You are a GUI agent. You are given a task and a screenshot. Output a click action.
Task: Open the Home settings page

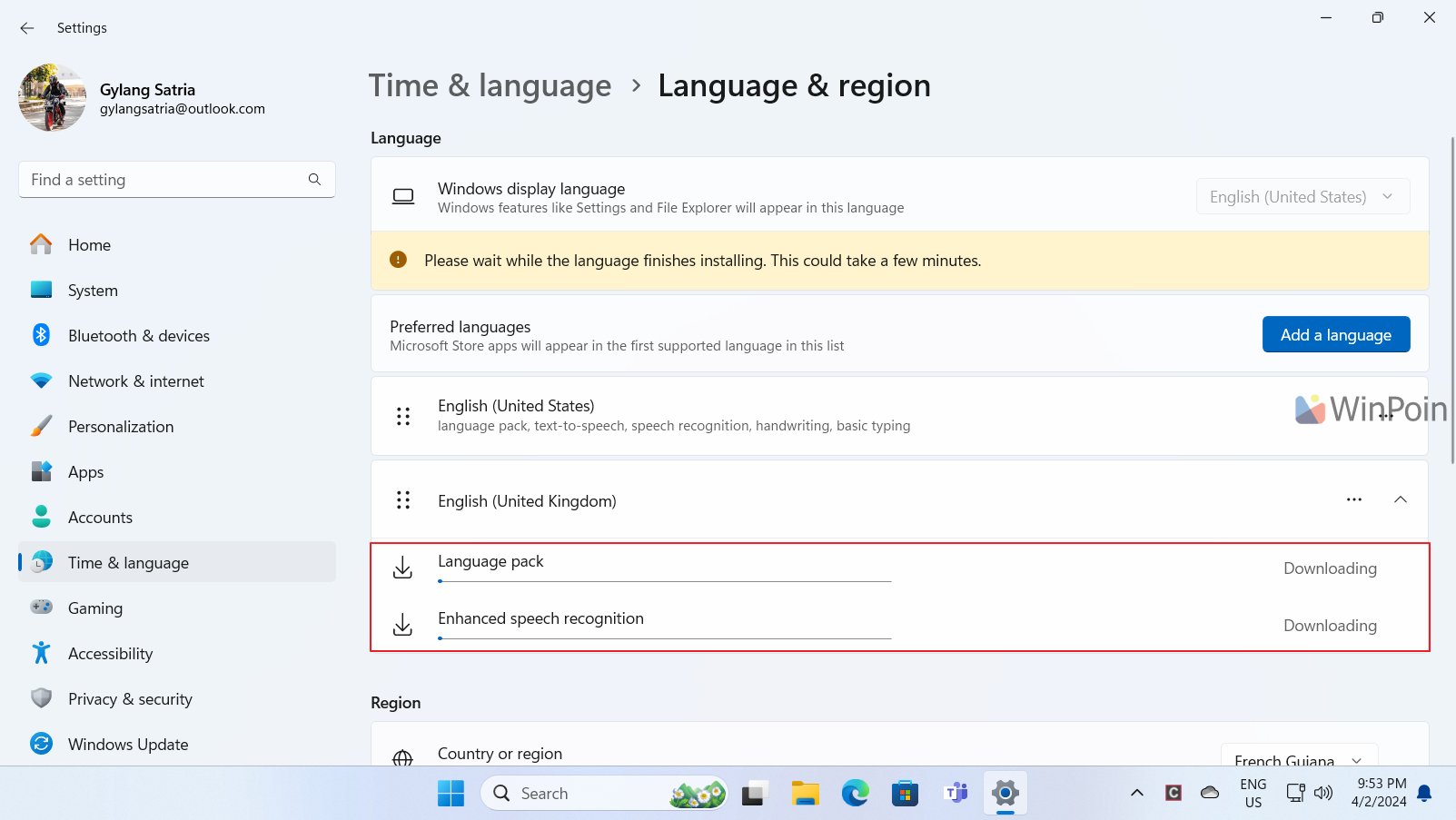[177, 245]
